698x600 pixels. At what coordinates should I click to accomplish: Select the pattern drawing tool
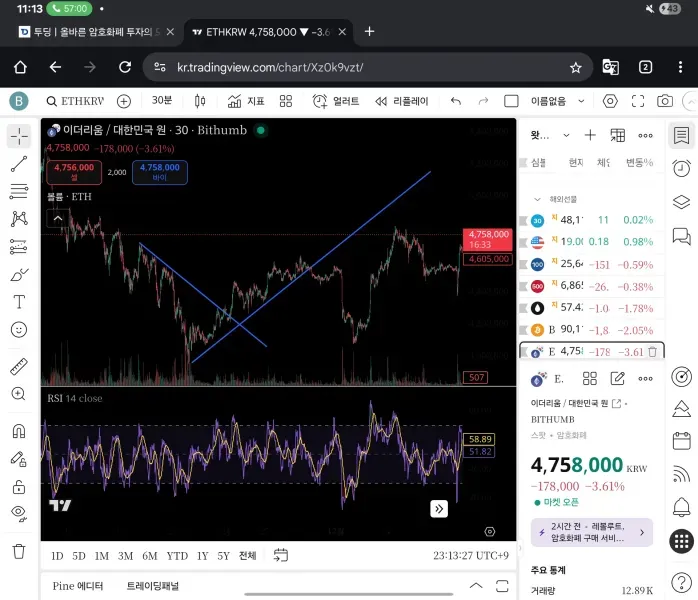[x=19, y=219]
